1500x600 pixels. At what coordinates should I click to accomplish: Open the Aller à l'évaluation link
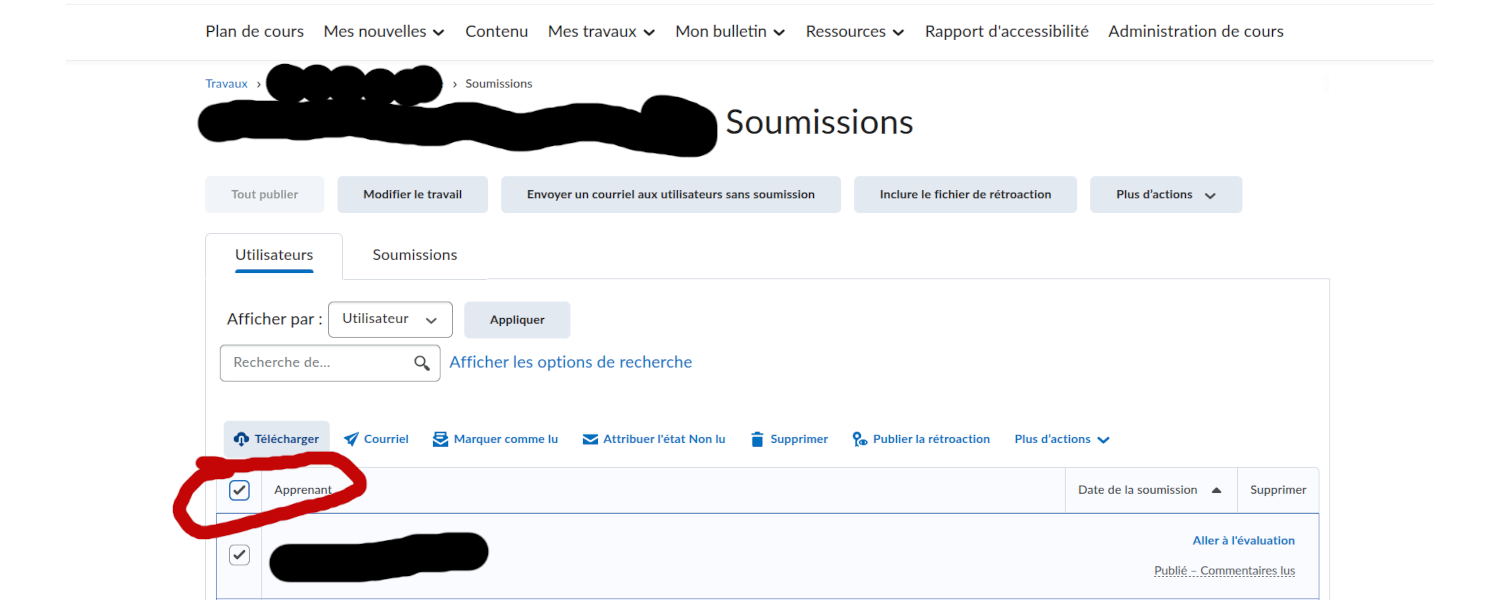tap(1243, 541)
